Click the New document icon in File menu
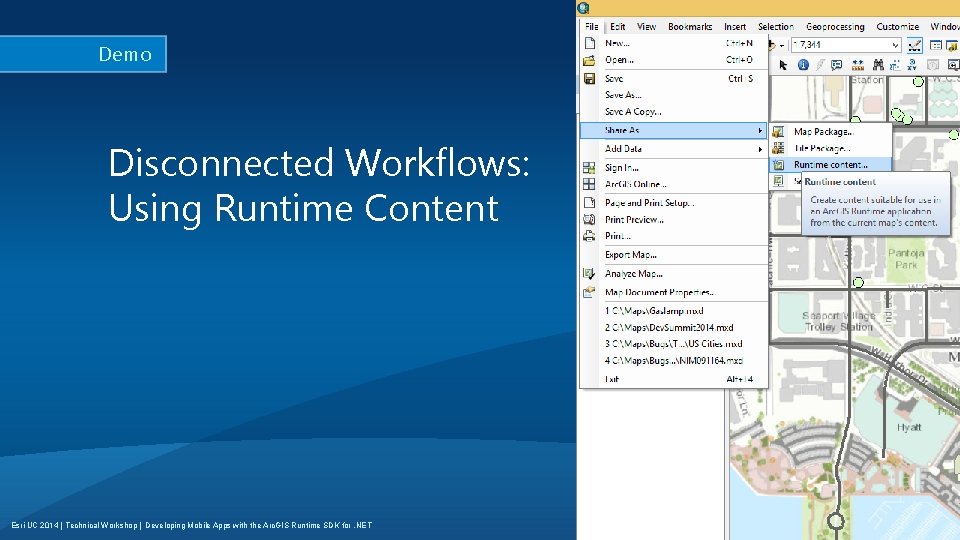 [590, 43]
